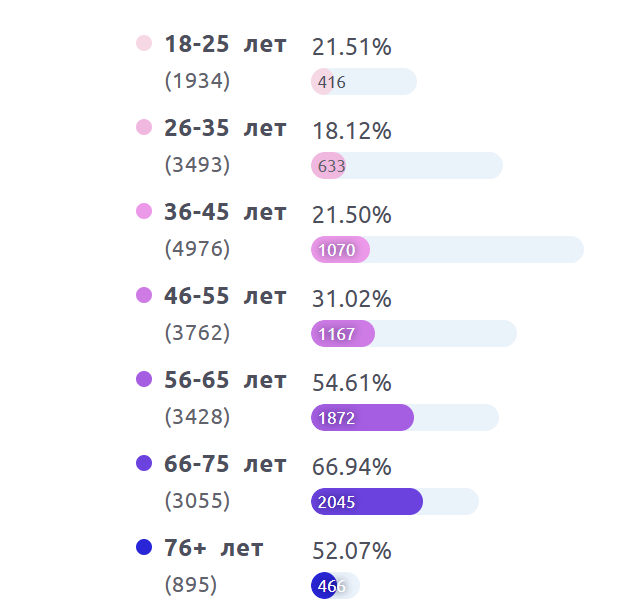Select the 18-25 лет age label
The height and width of the screenshot is (615, 630).
click(x=225, y=44)
